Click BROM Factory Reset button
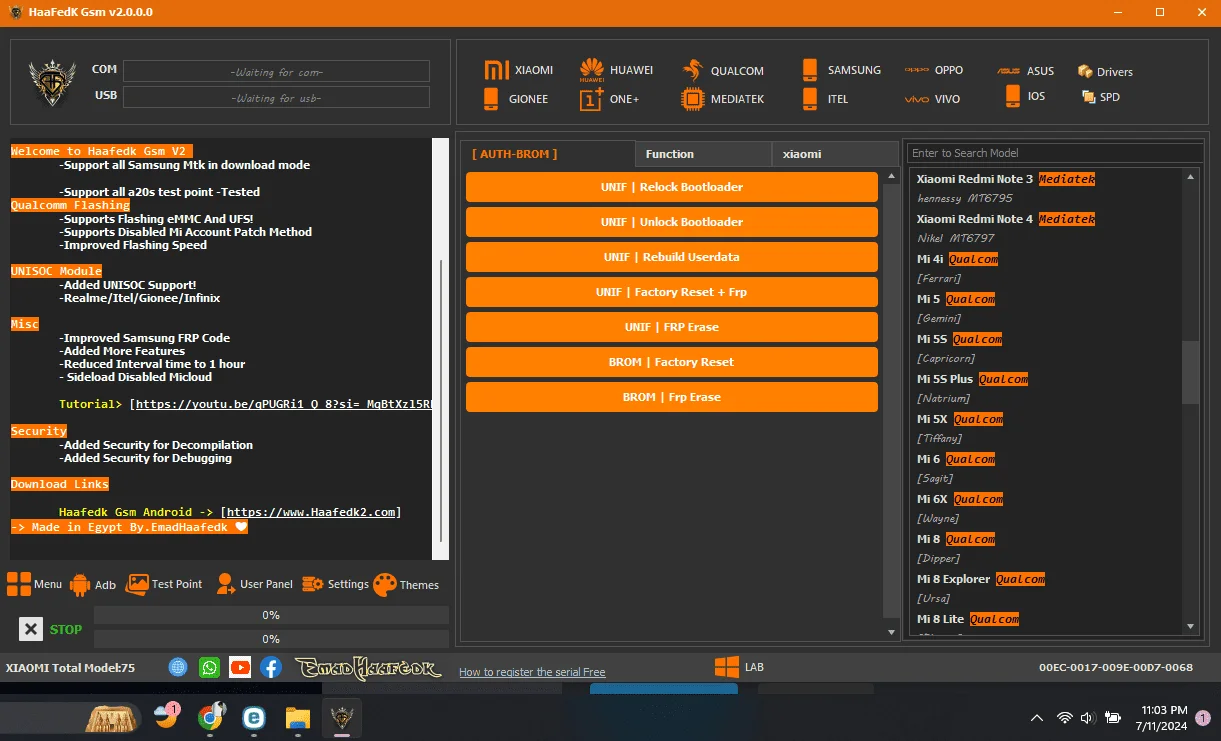This screenshot has width=1221, height=741. [672, 362]
